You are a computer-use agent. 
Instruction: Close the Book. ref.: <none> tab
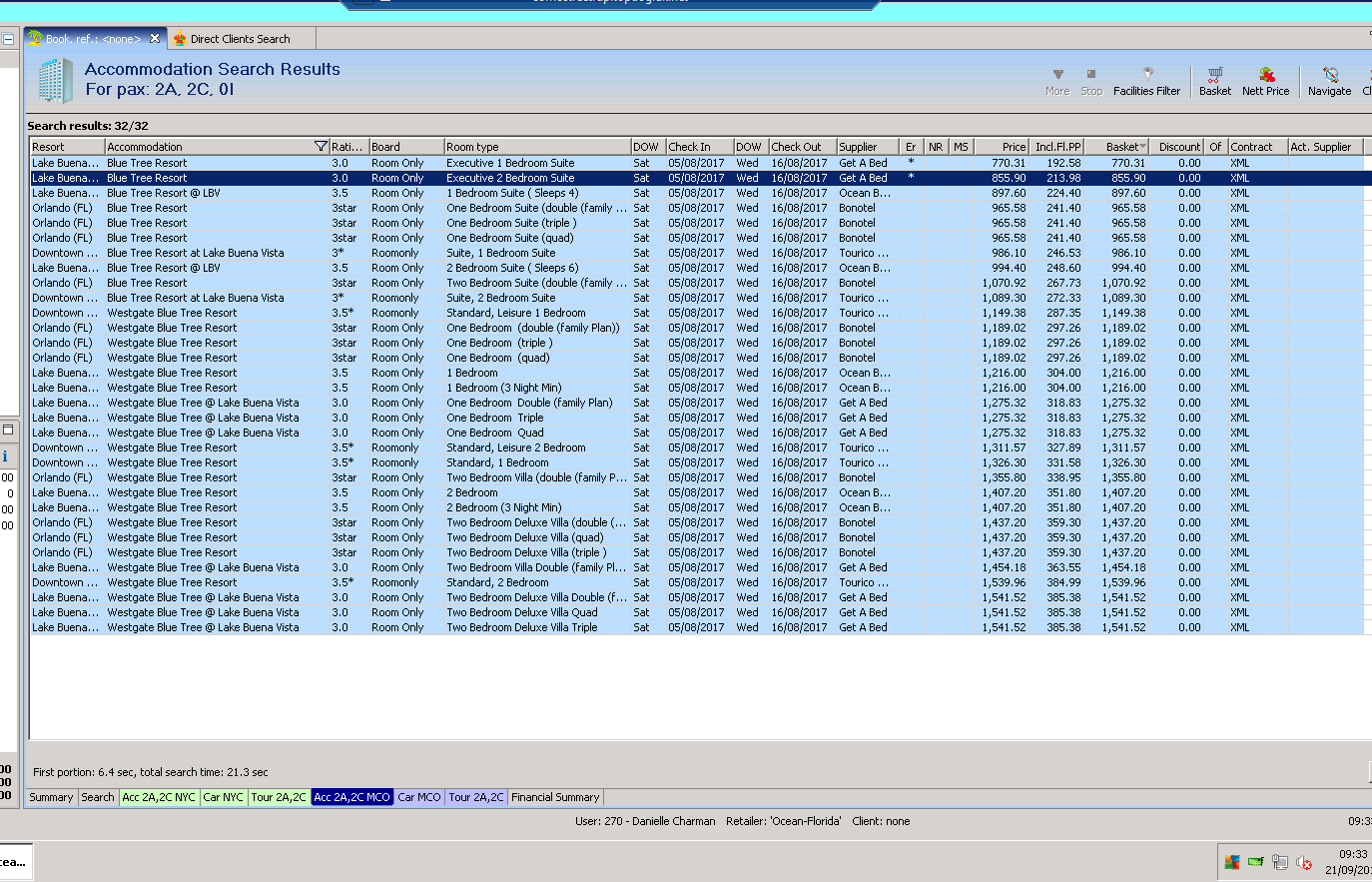[155, 39]
